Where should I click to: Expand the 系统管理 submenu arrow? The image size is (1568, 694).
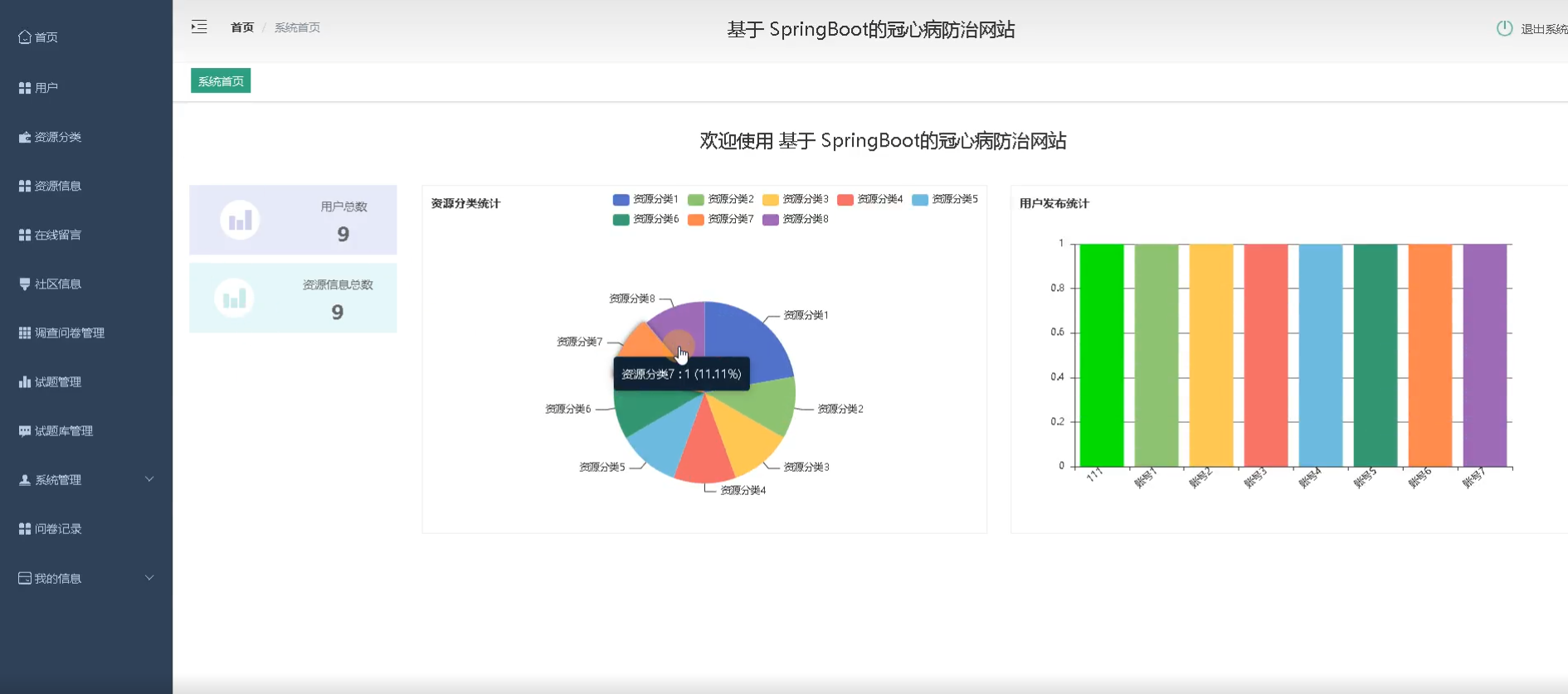pyautogui.click(x=149, y=479)
